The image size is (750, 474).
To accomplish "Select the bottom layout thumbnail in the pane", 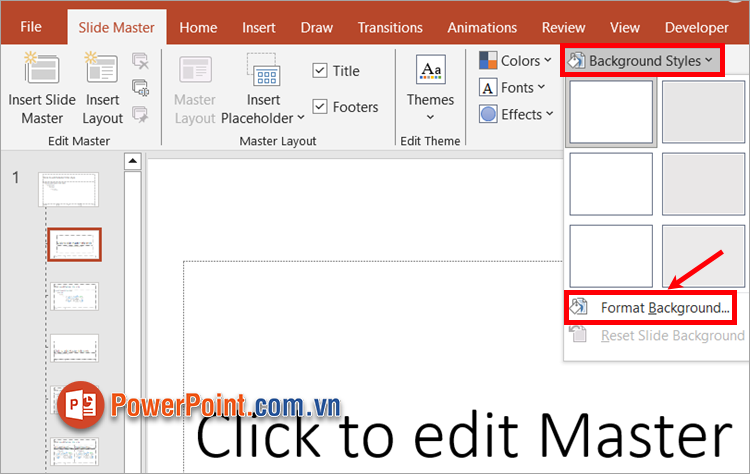I will (x=75, y=452).
